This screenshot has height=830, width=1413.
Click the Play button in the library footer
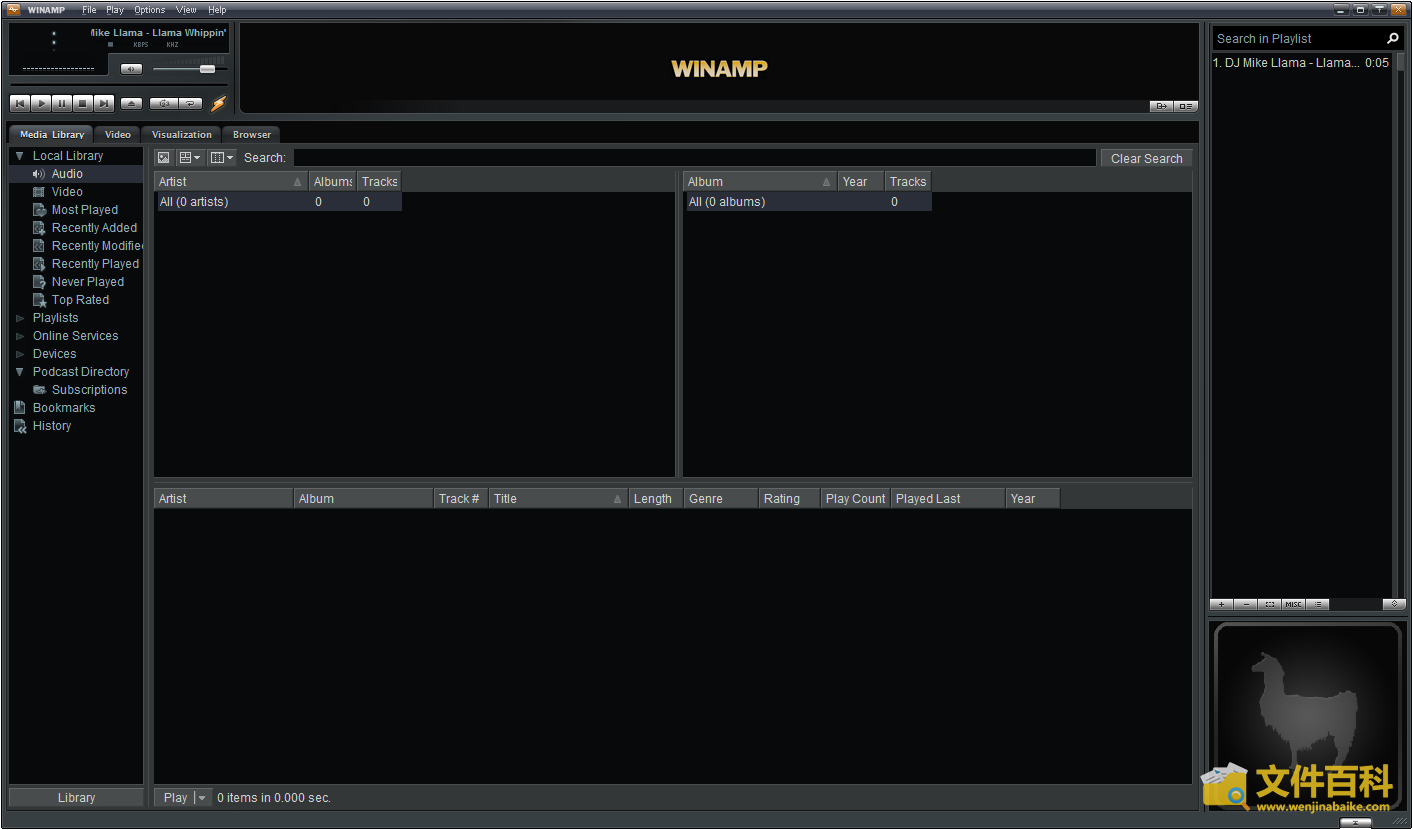coord(175,797)
